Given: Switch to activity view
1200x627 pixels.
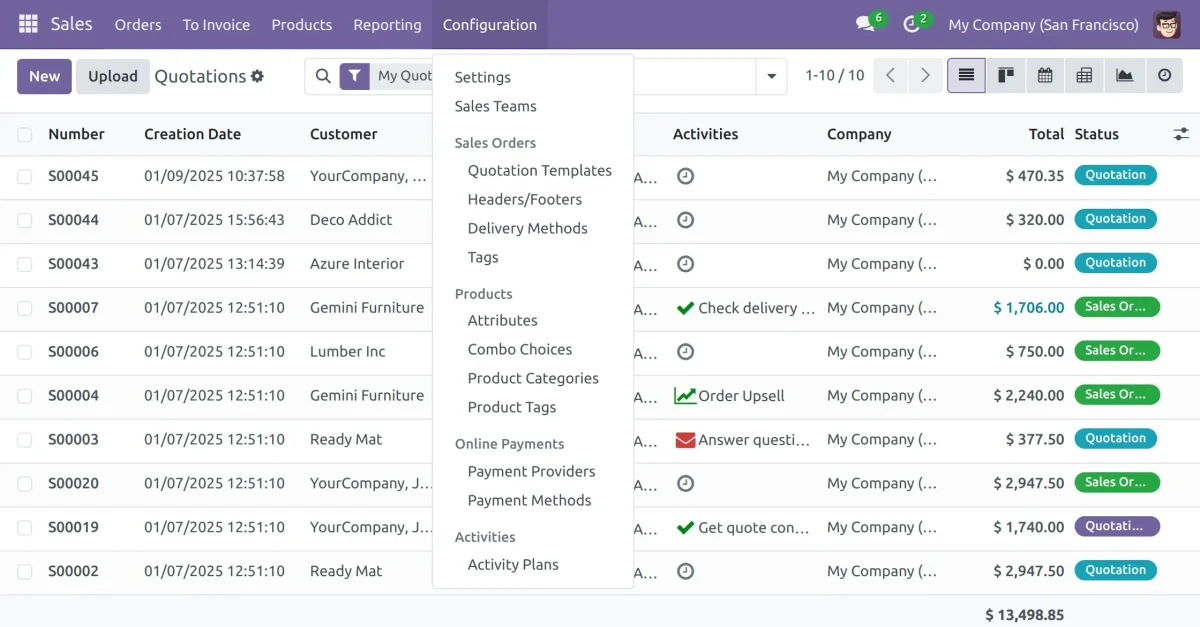Looking at the screenshot, I should tap(1162, 75).
